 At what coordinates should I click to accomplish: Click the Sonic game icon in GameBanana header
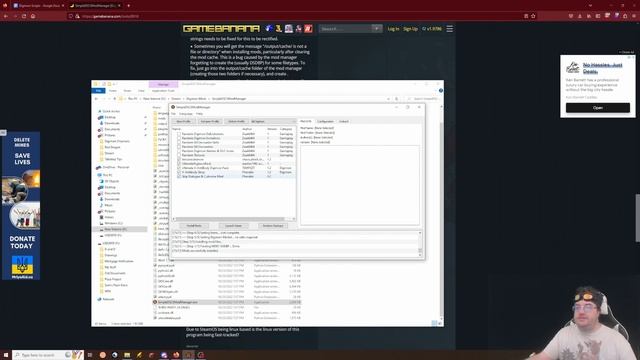(x=269, y=29)
